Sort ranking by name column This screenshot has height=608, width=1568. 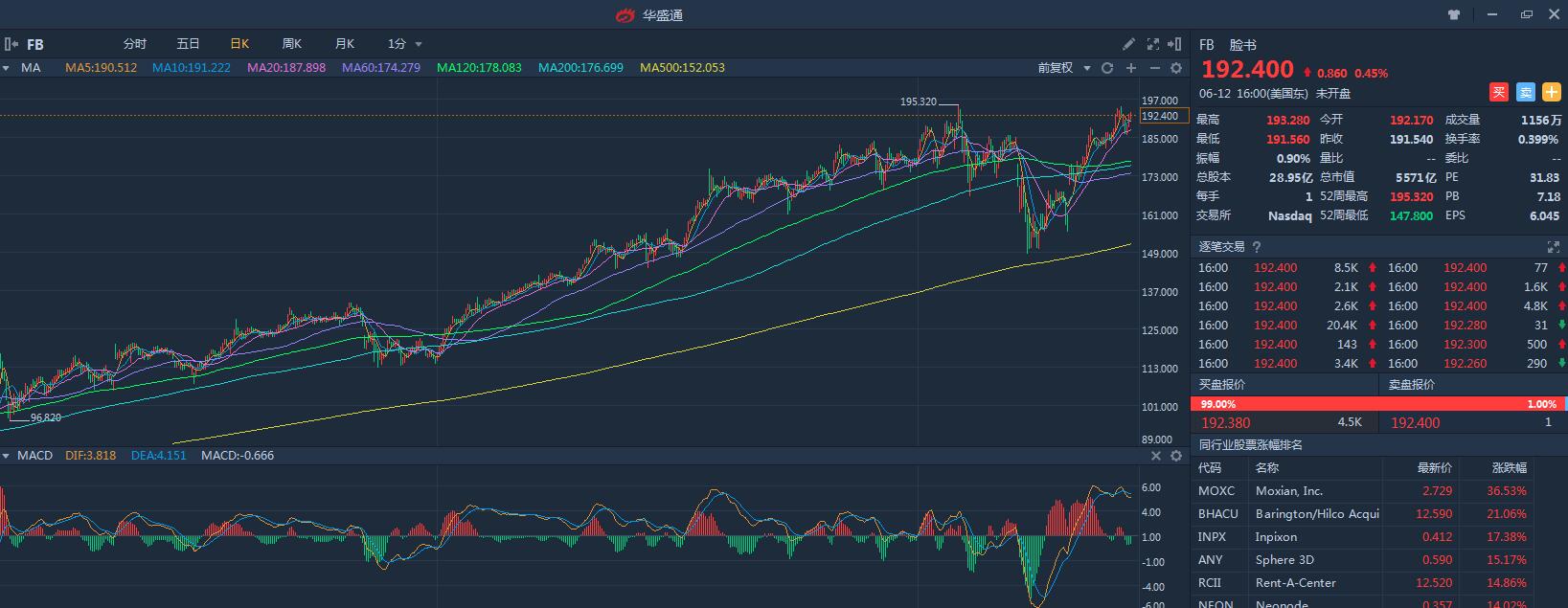coord(1267,468)
